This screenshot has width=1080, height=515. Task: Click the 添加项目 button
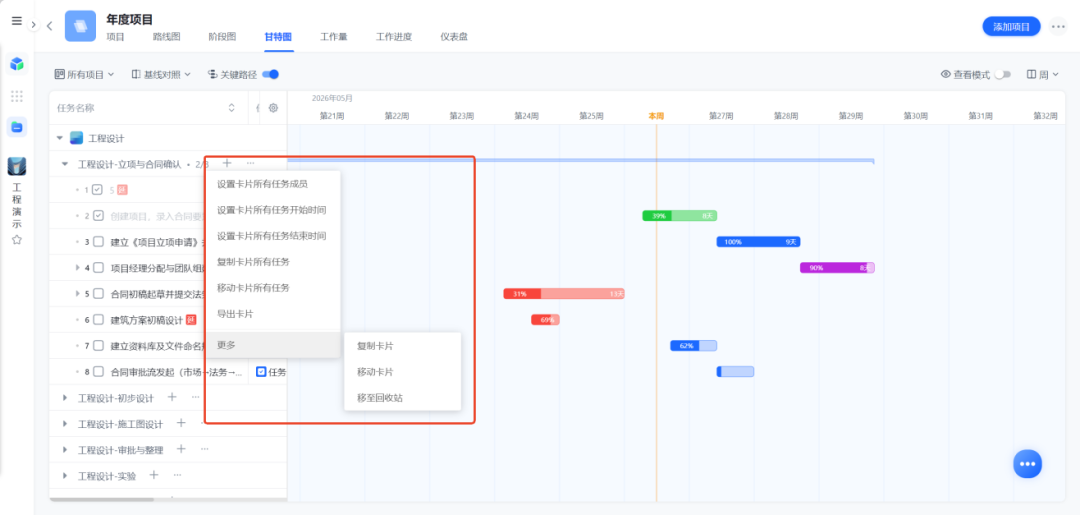click(x=1011, y=27)
